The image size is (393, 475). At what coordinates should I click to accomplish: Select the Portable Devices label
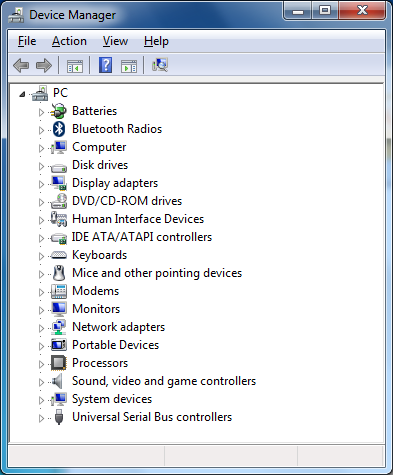[116, 345]
